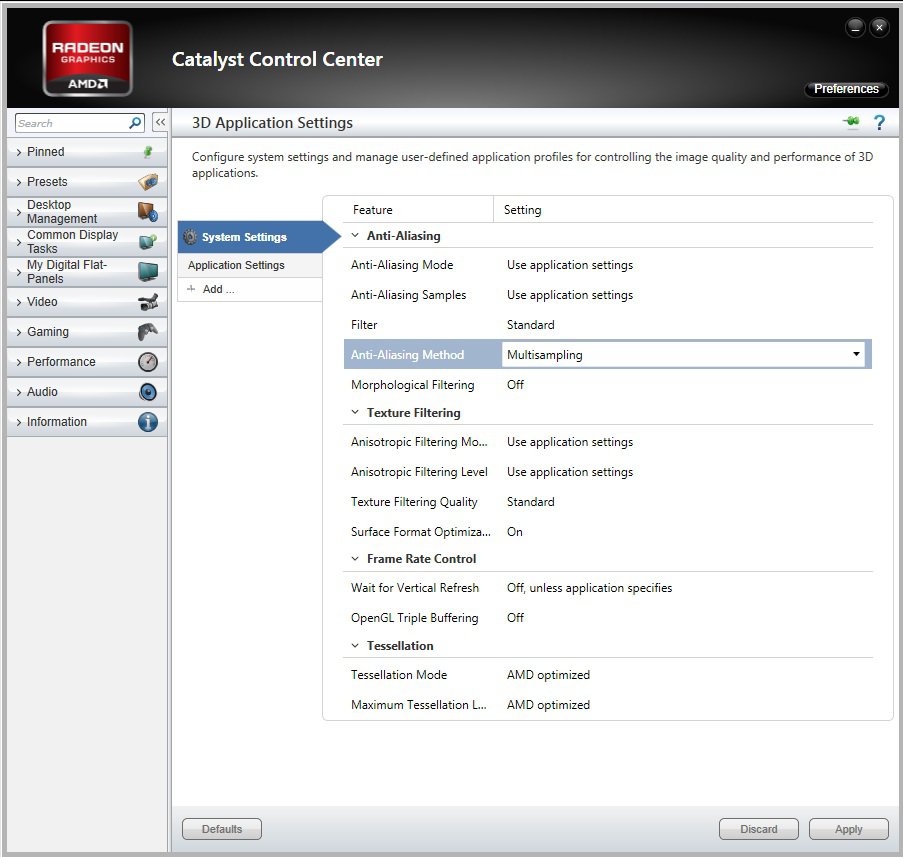Viewport: 903px width, 857px height.
Task: Select the Wait for Vertical Refresh row
Action: pos(608,587)
